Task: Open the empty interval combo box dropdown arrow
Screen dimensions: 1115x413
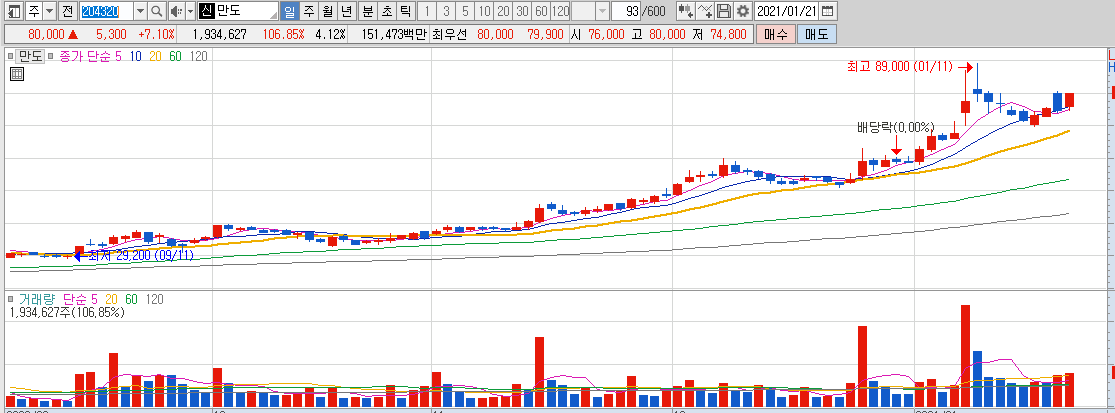Action: tap(602, 11)
